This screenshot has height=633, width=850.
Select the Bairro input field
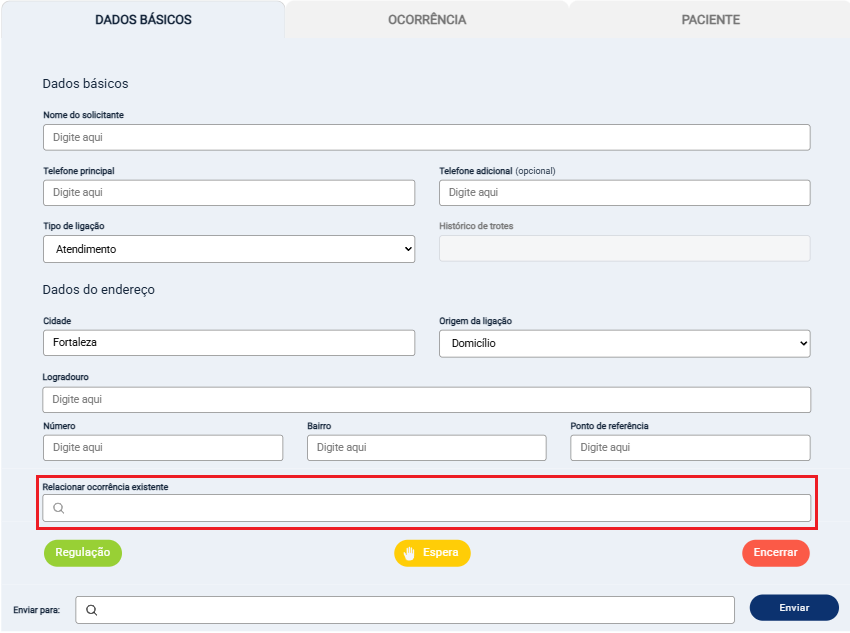click(426, 447)
